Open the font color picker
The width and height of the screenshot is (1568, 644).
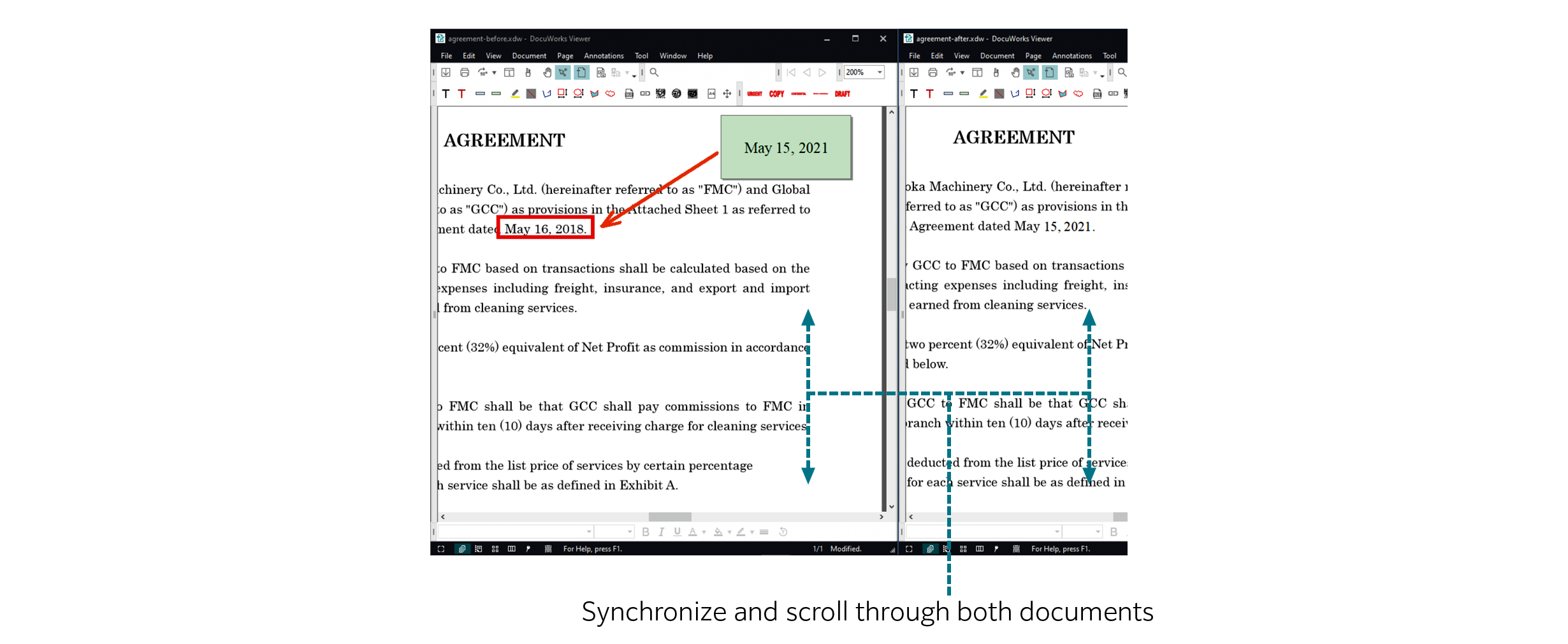coord(693,532)
